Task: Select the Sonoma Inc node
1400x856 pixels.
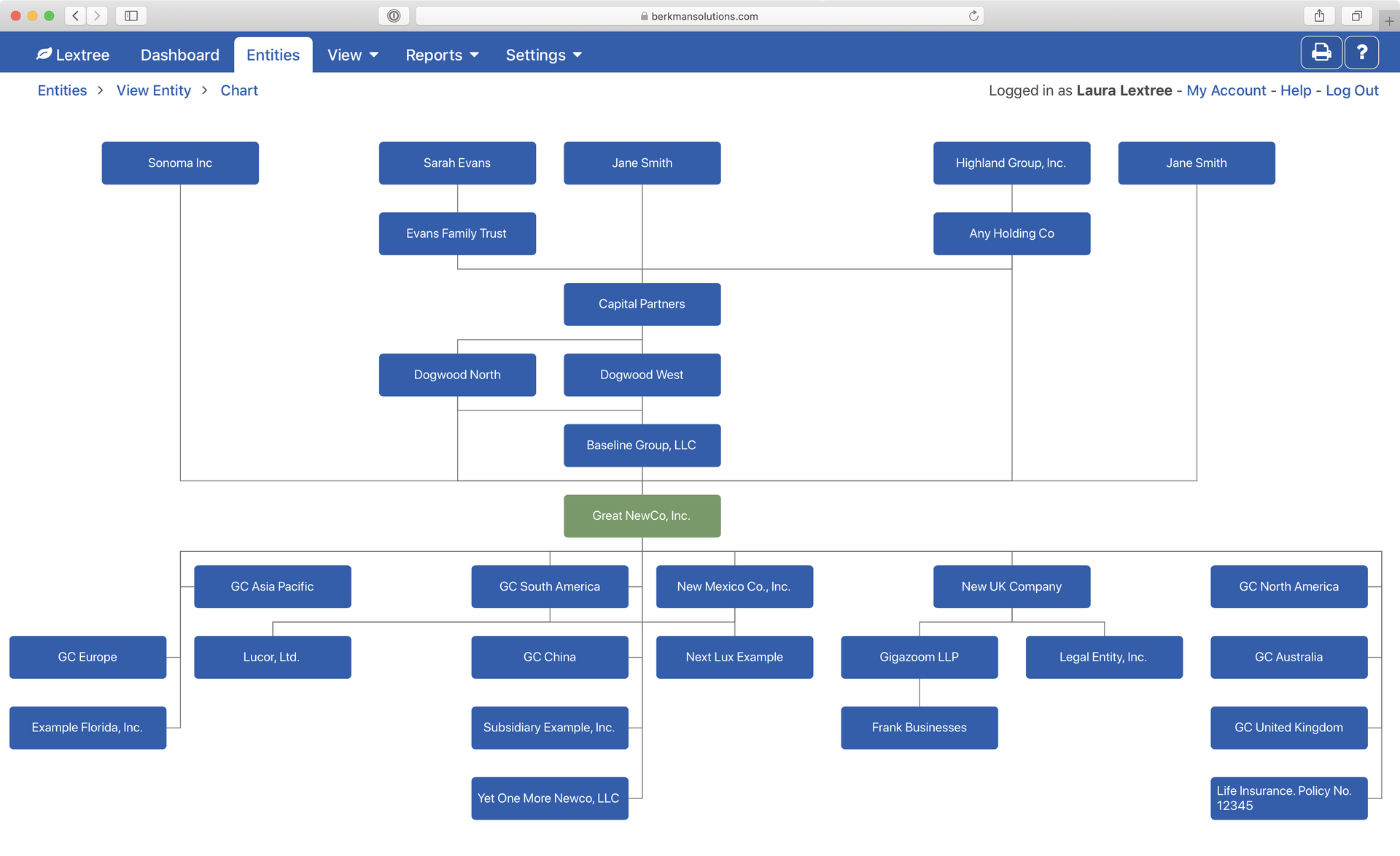Action: click(x=180, y=163)
